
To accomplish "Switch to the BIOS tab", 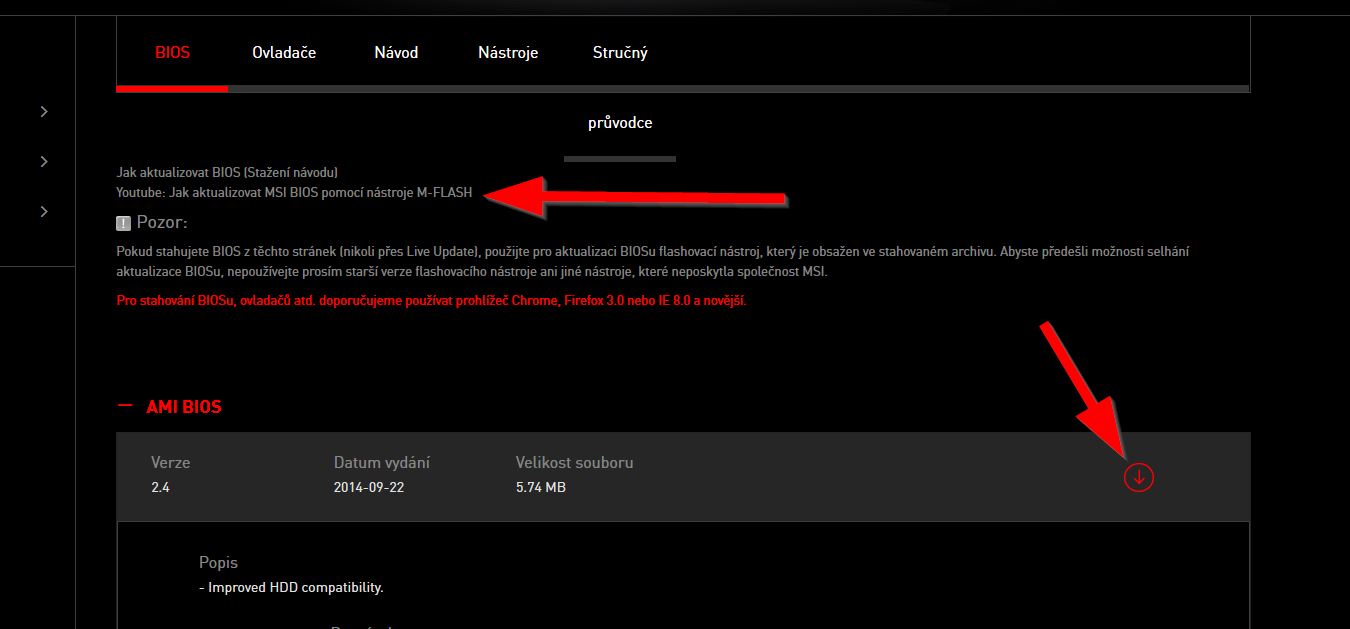I will (x=172, y=53).
